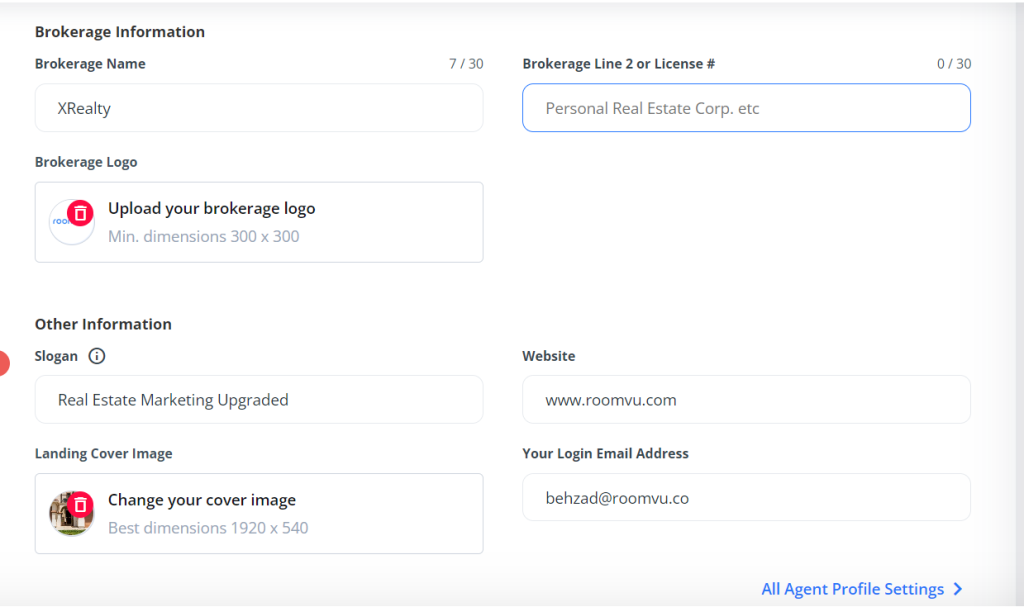Click the 7 / 30 character counter
Screen dimensions: 1024x607
point(465,64)
